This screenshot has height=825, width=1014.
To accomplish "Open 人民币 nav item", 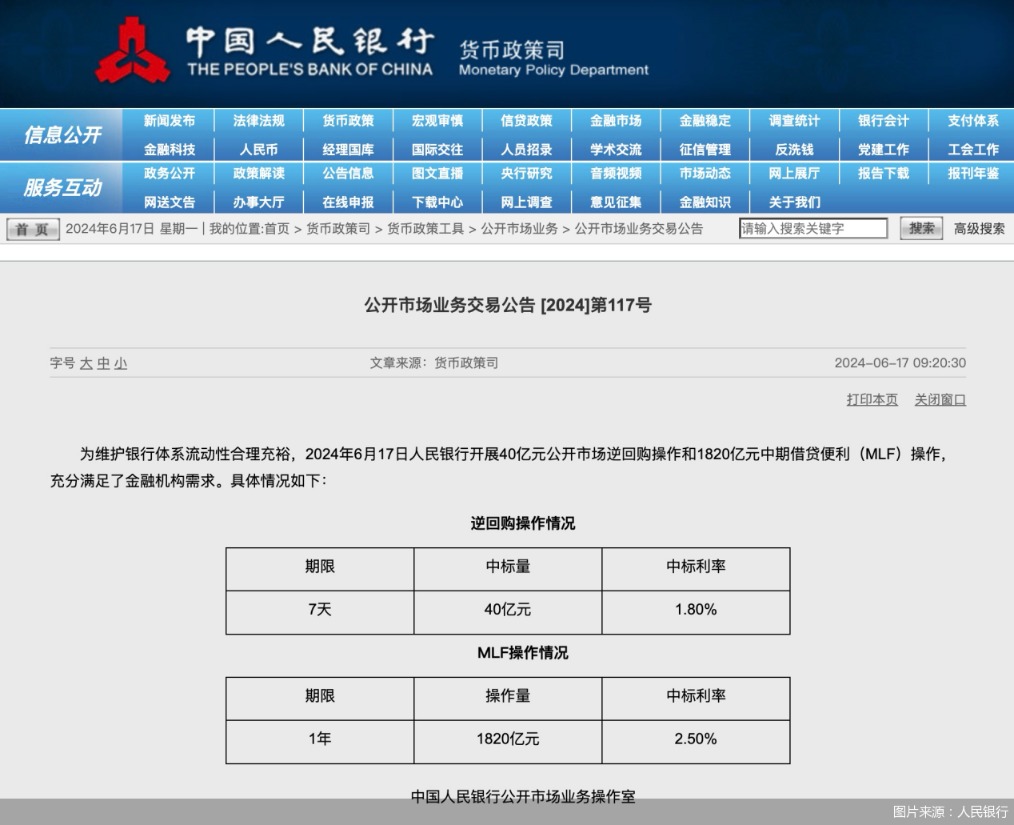I will tap(259, 149).
